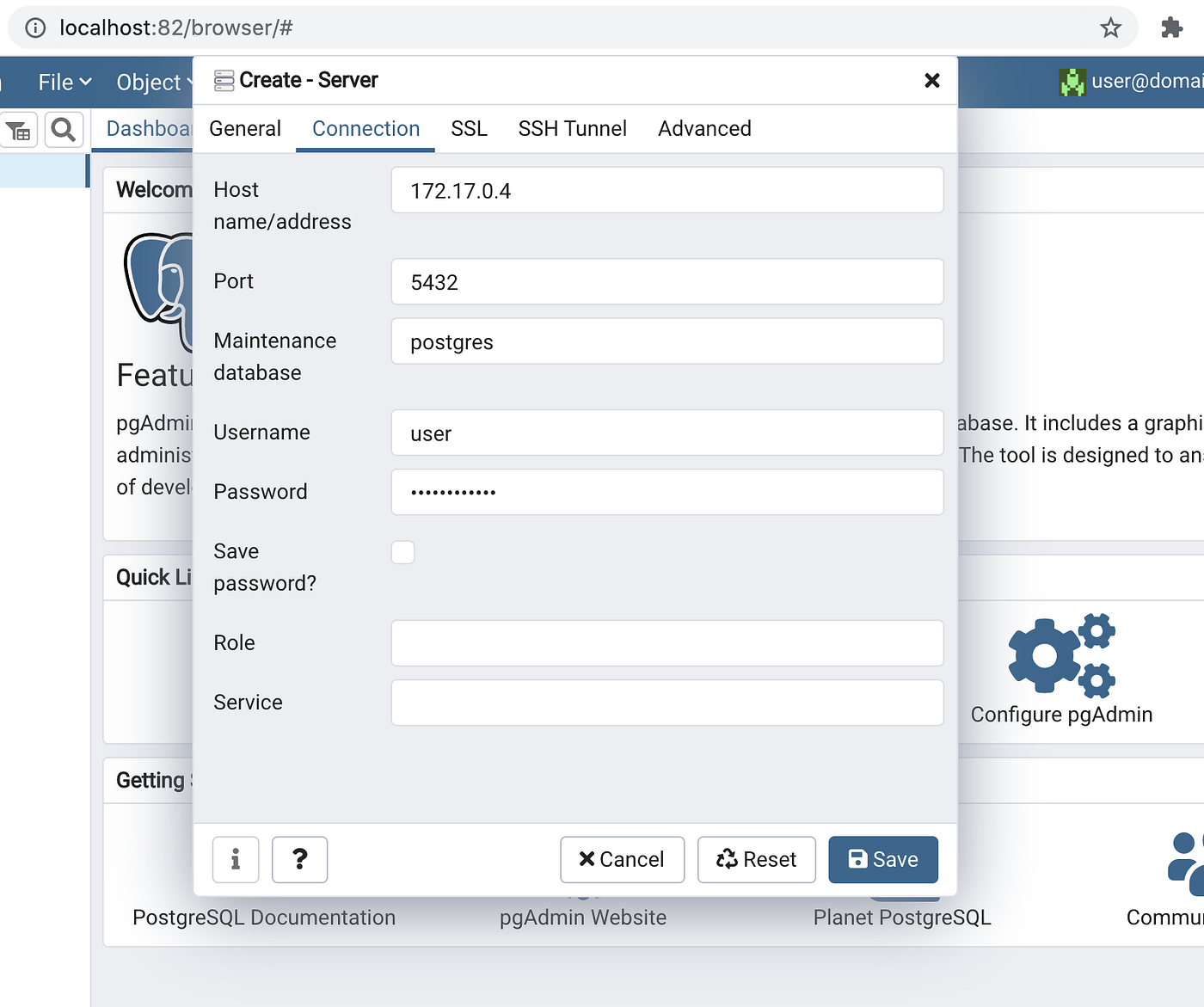Open the browser extensions puzzle icon

1171,28
